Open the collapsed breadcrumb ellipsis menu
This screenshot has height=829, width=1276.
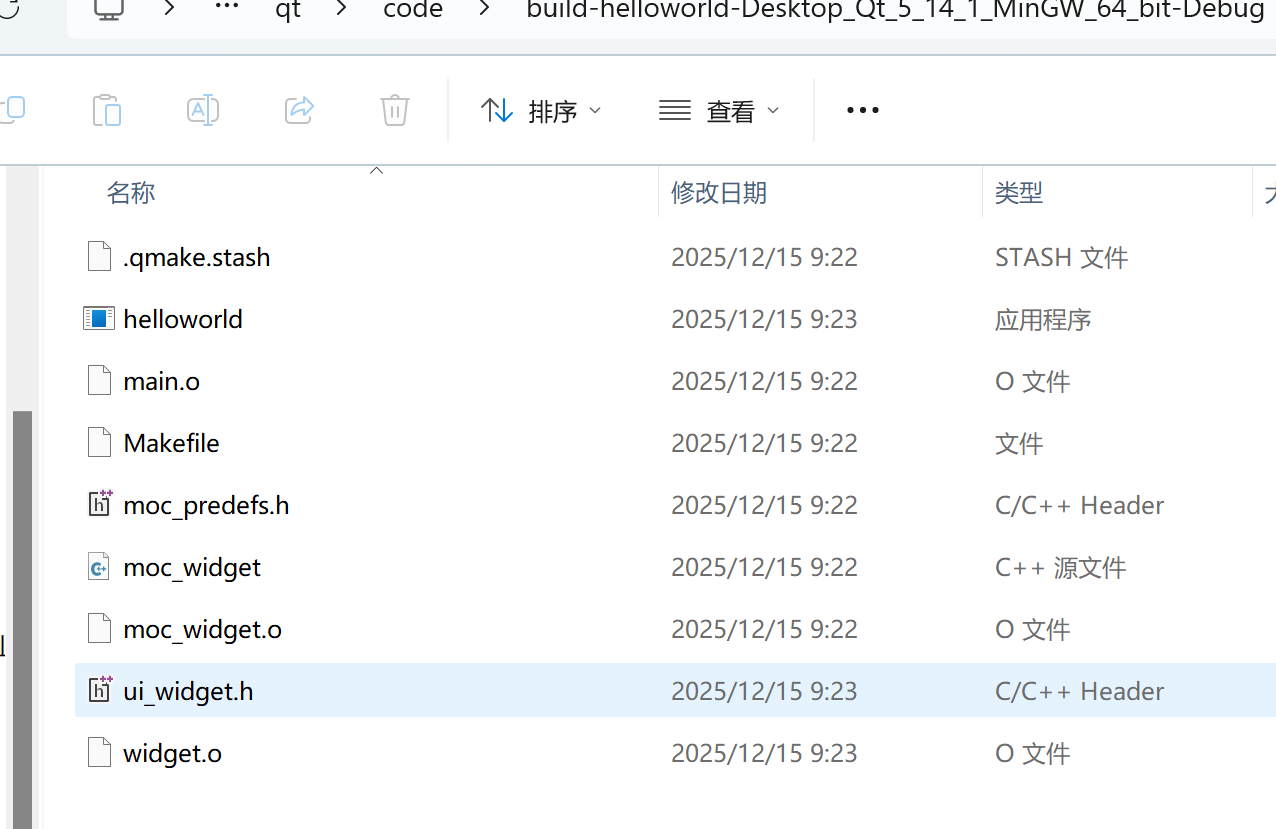pos(226,11)
